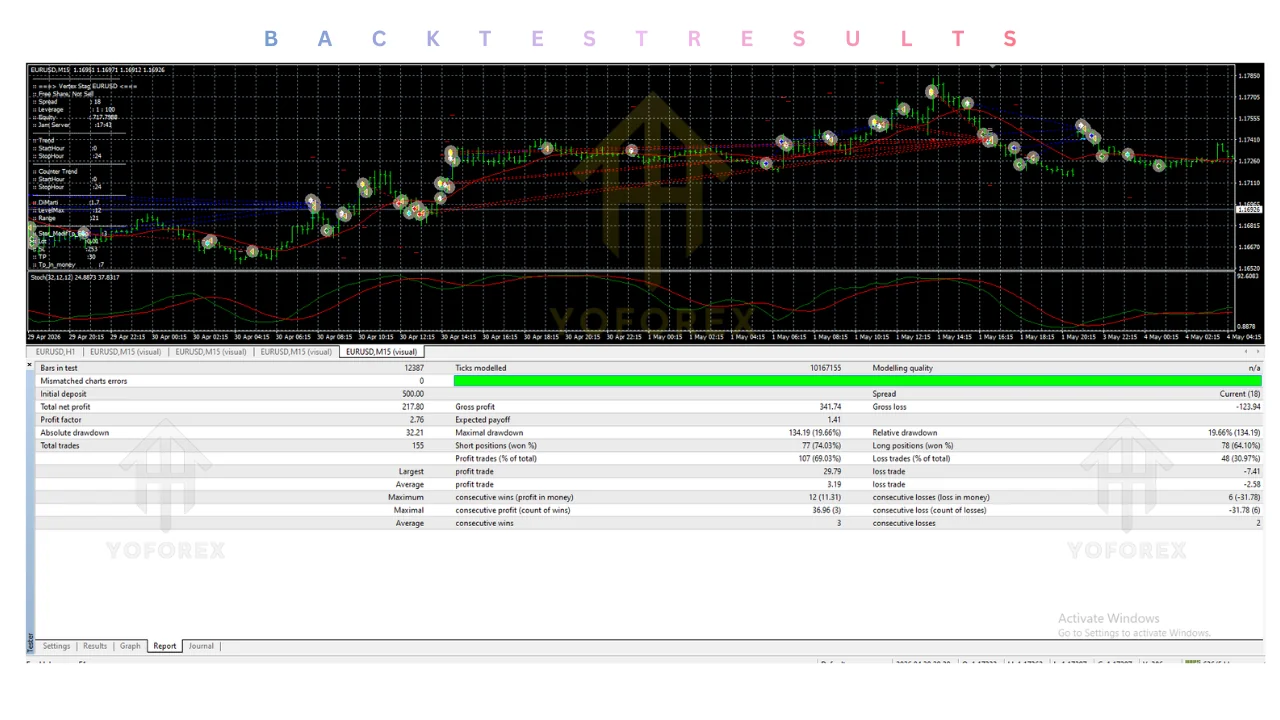Image resolution: width=1280 pixels, height=720 pixels.
Task: Switch to the EURUSD,H1 chart tab
Action: click(x=55, y=352)
